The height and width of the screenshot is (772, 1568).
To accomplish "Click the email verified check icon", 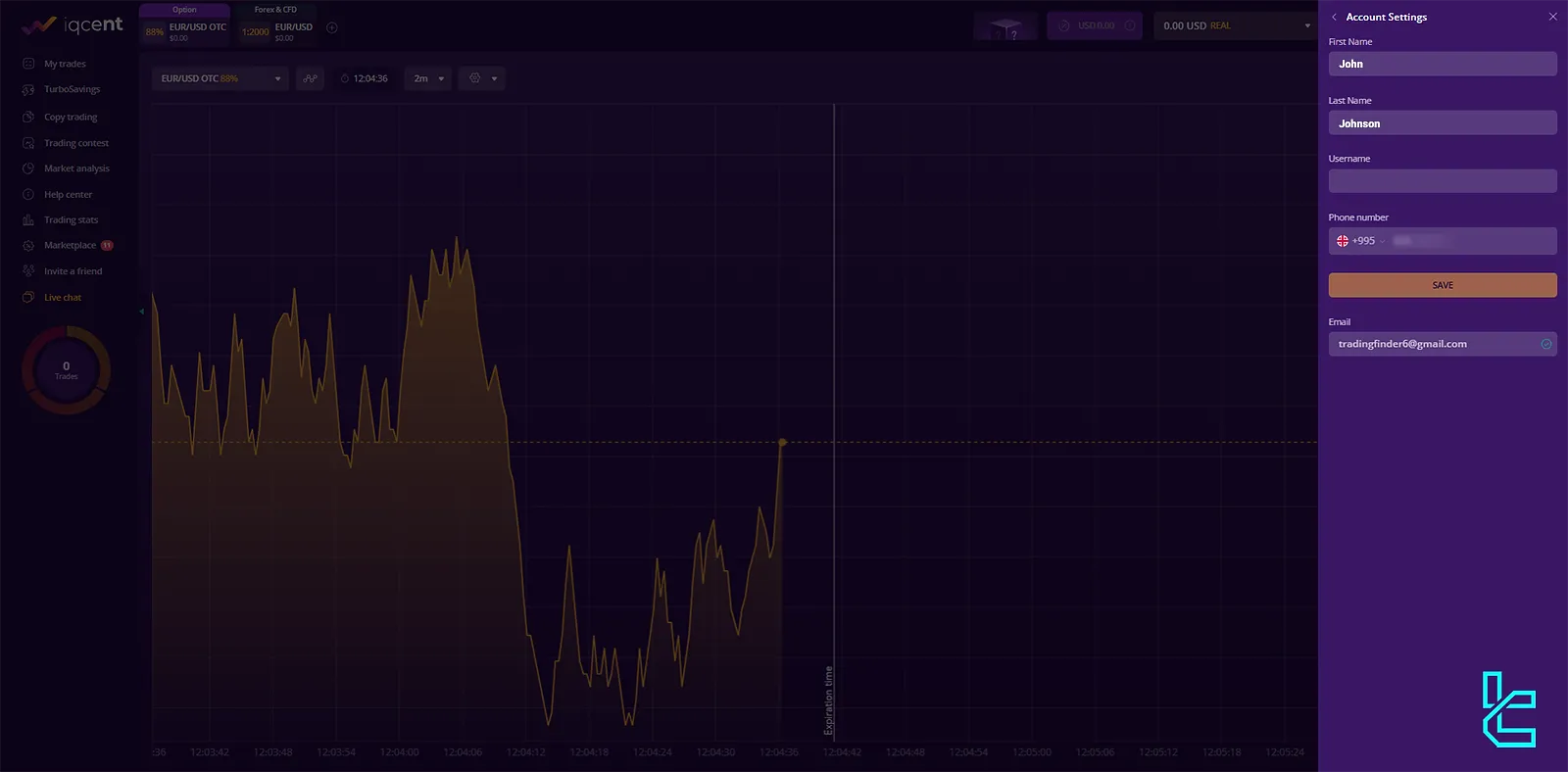I will coord(1546,344).
